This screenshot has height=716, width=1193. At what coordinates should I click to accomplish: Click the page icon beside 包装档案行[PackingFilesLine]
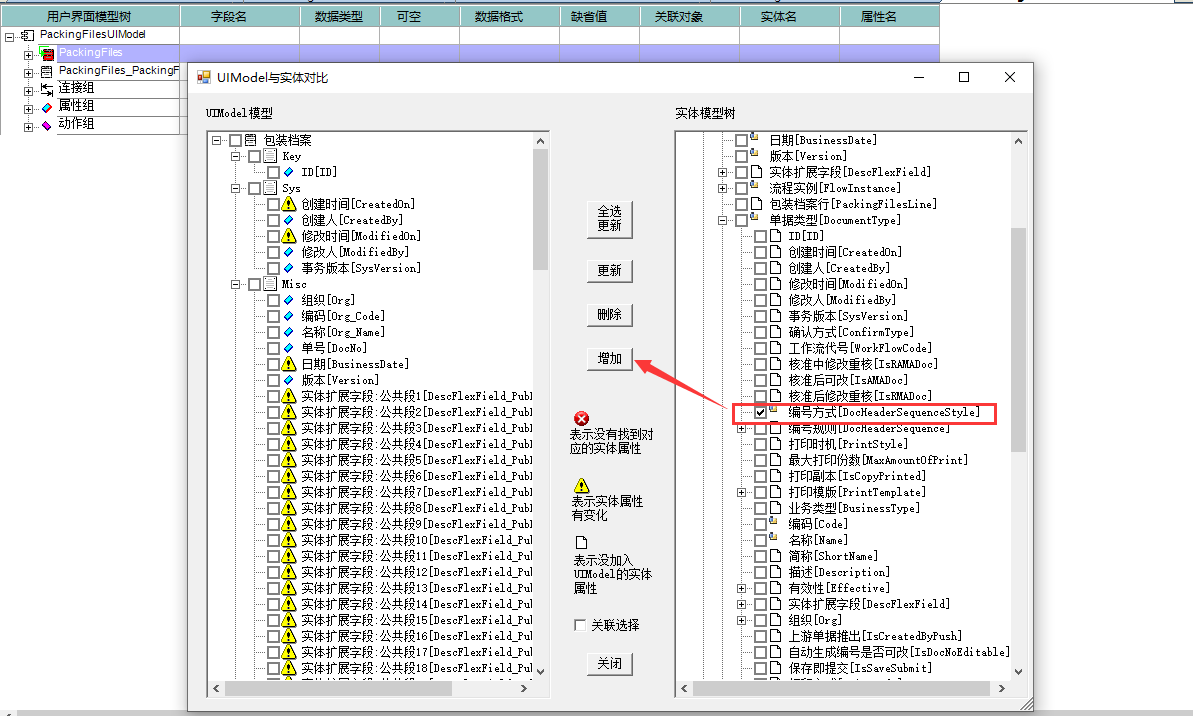756,204
